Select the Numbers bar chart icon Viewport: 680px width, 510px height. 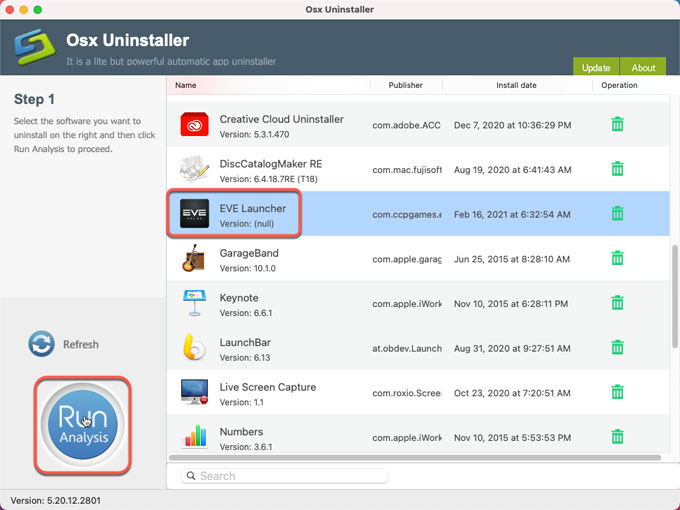tap(196, 436)
